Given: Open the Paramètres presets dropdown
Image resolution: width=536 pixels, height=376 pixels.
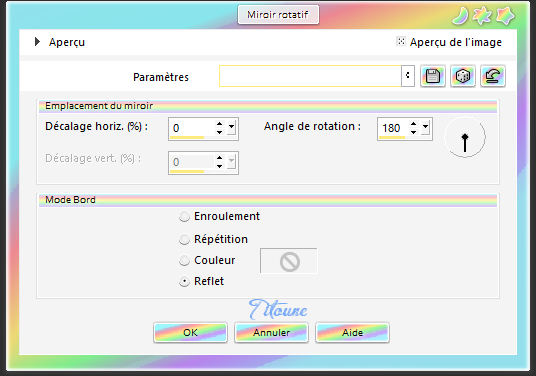Looking at the screenshot, I should coord(407,76).
